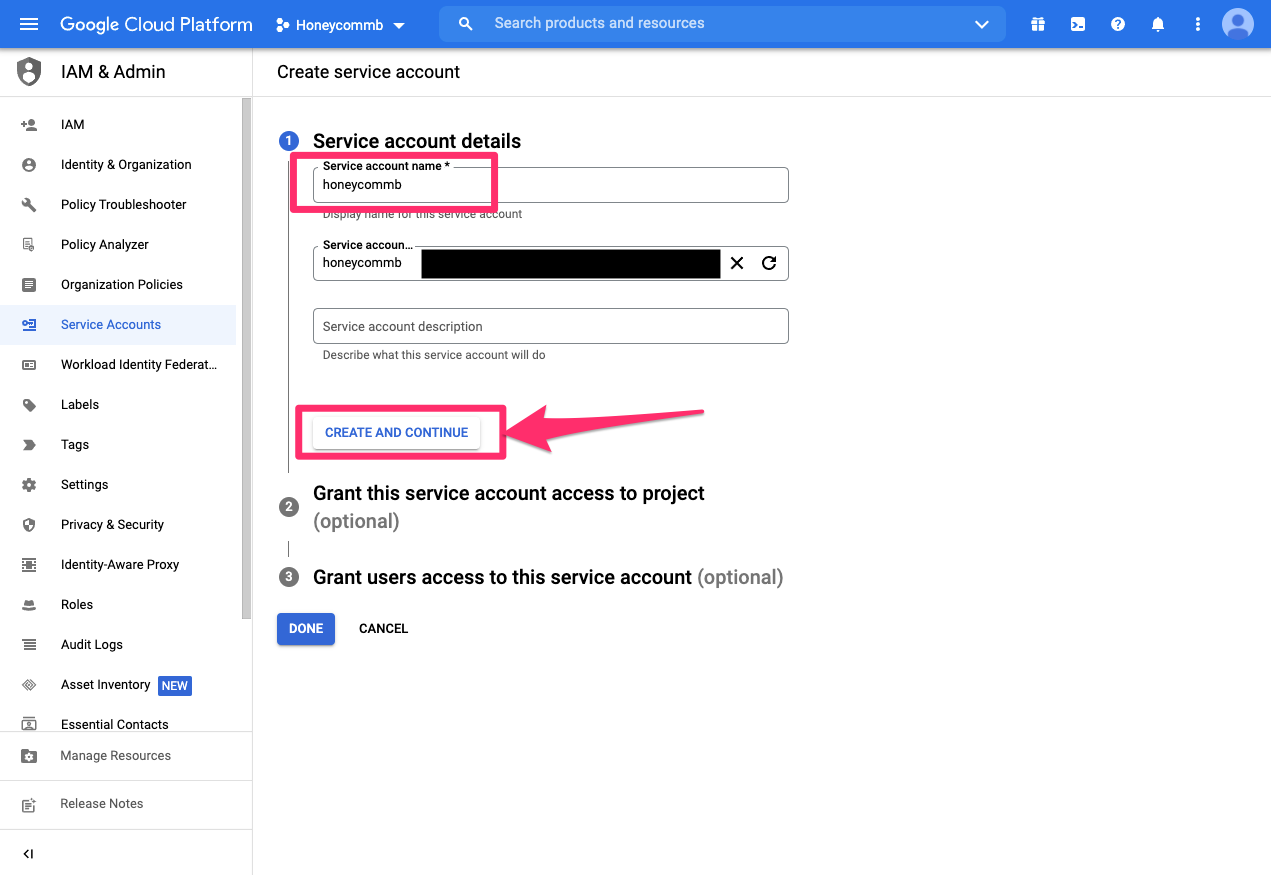Click the Identity-Aware Proxy icon
The height and width of the screenshot is (875, 1271).
point(29,565)
